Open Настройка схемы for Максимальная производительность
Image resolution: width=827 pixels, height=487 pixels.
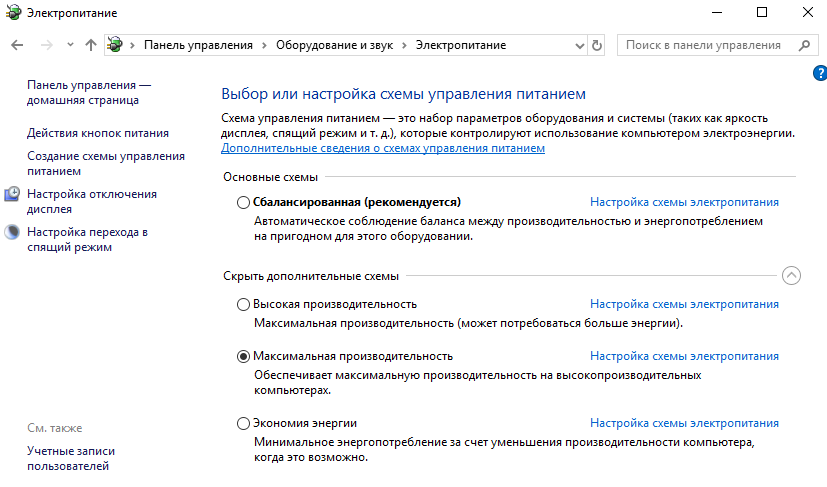(x=684, y=356)
